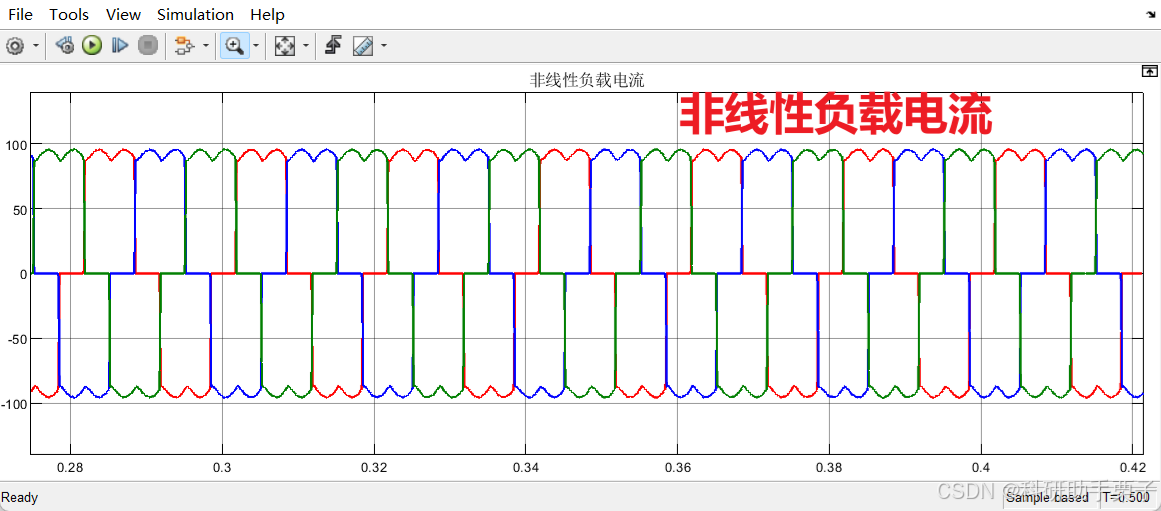Image resolution: width=1161 pixels, height=511 pixels.
Task: Click the 0.38 x-axis tick label
Action: 829,468
